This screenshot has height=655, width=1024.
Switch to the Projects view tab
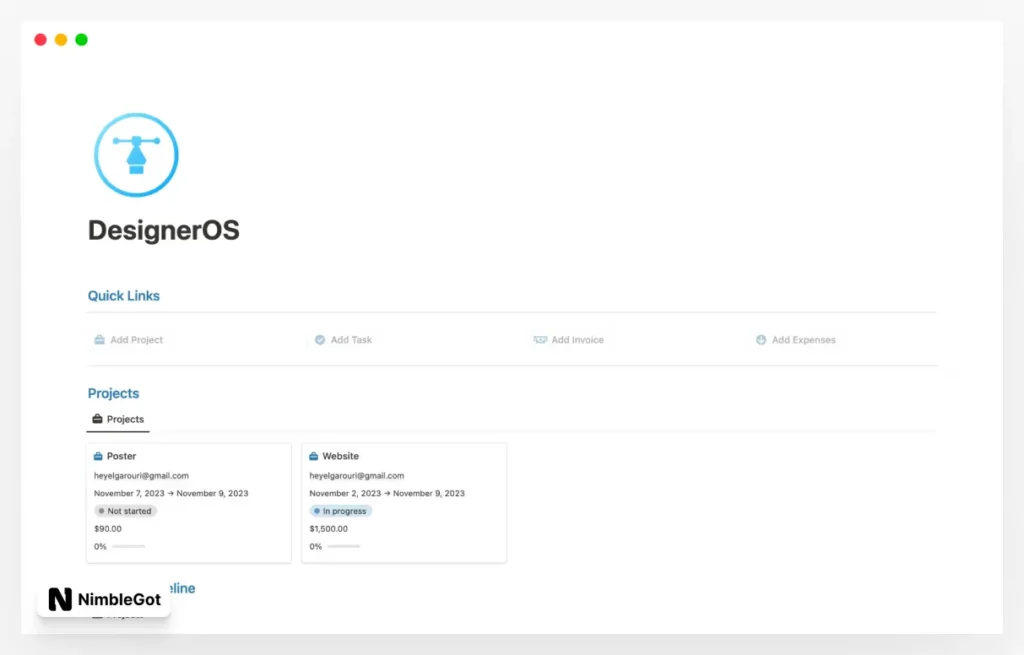coord(118,419)
